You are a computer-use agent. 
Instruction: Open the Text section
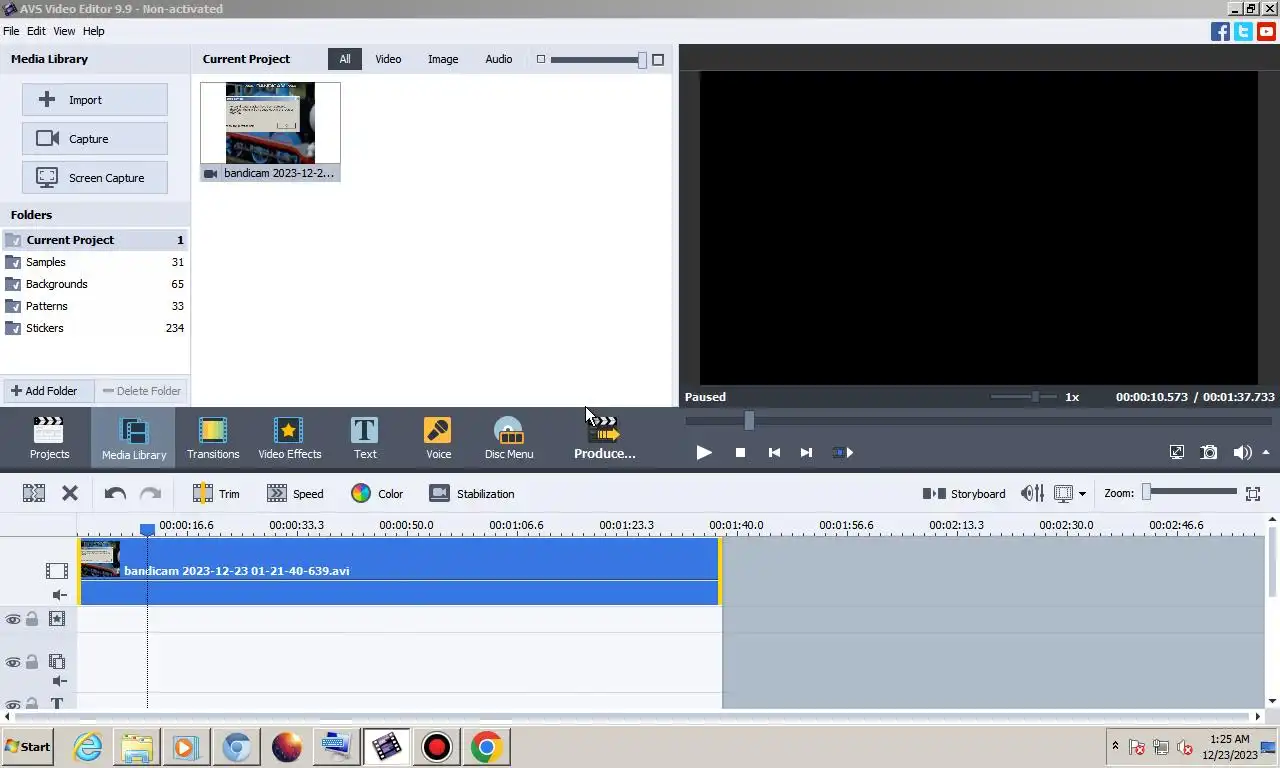365,438
